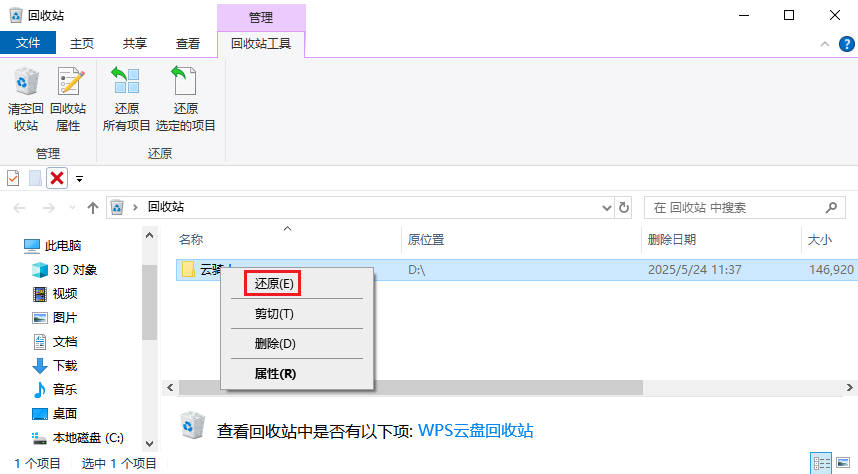The width and height of the screenshot is (858, 474).
Task: Click the 文件 file menu button
Action: pyautogui.click(x=28, y=44)
